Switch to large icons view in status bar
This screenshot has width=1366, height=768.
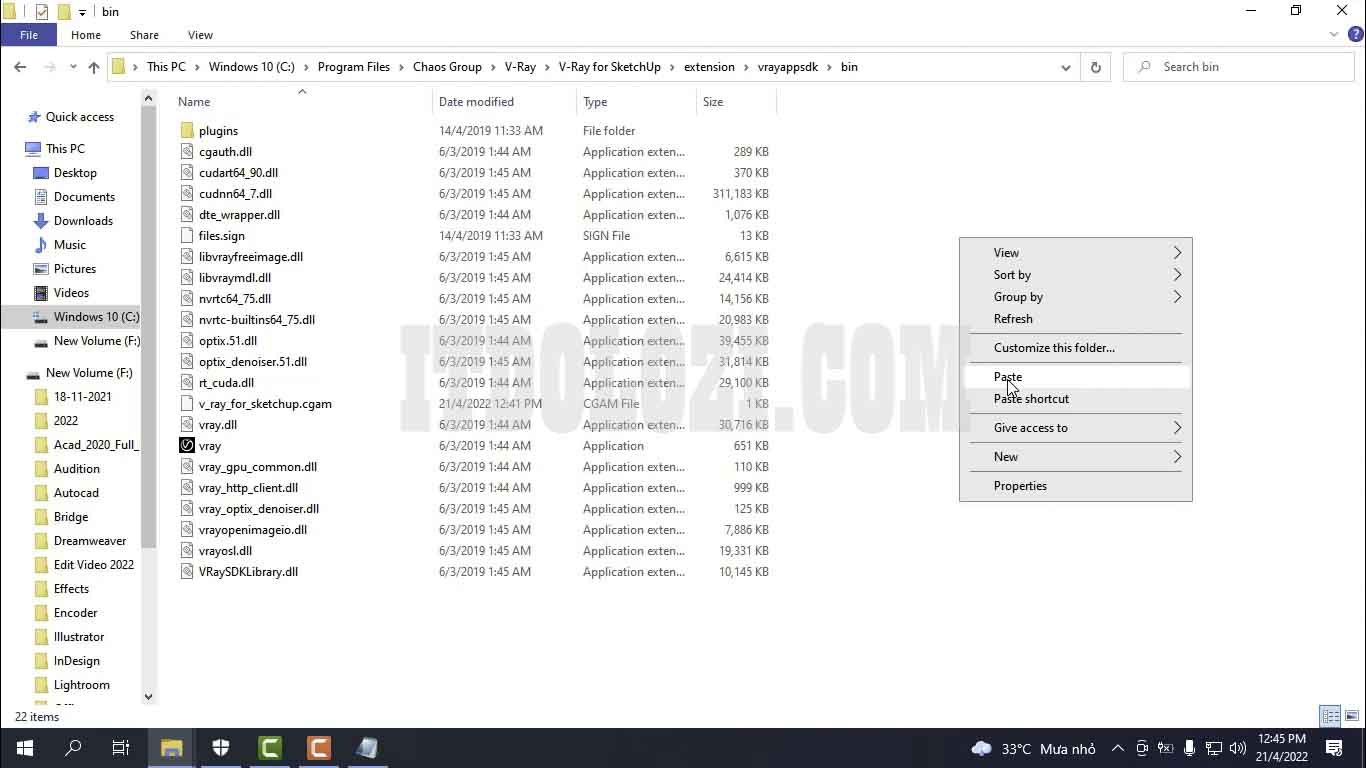1352,716
